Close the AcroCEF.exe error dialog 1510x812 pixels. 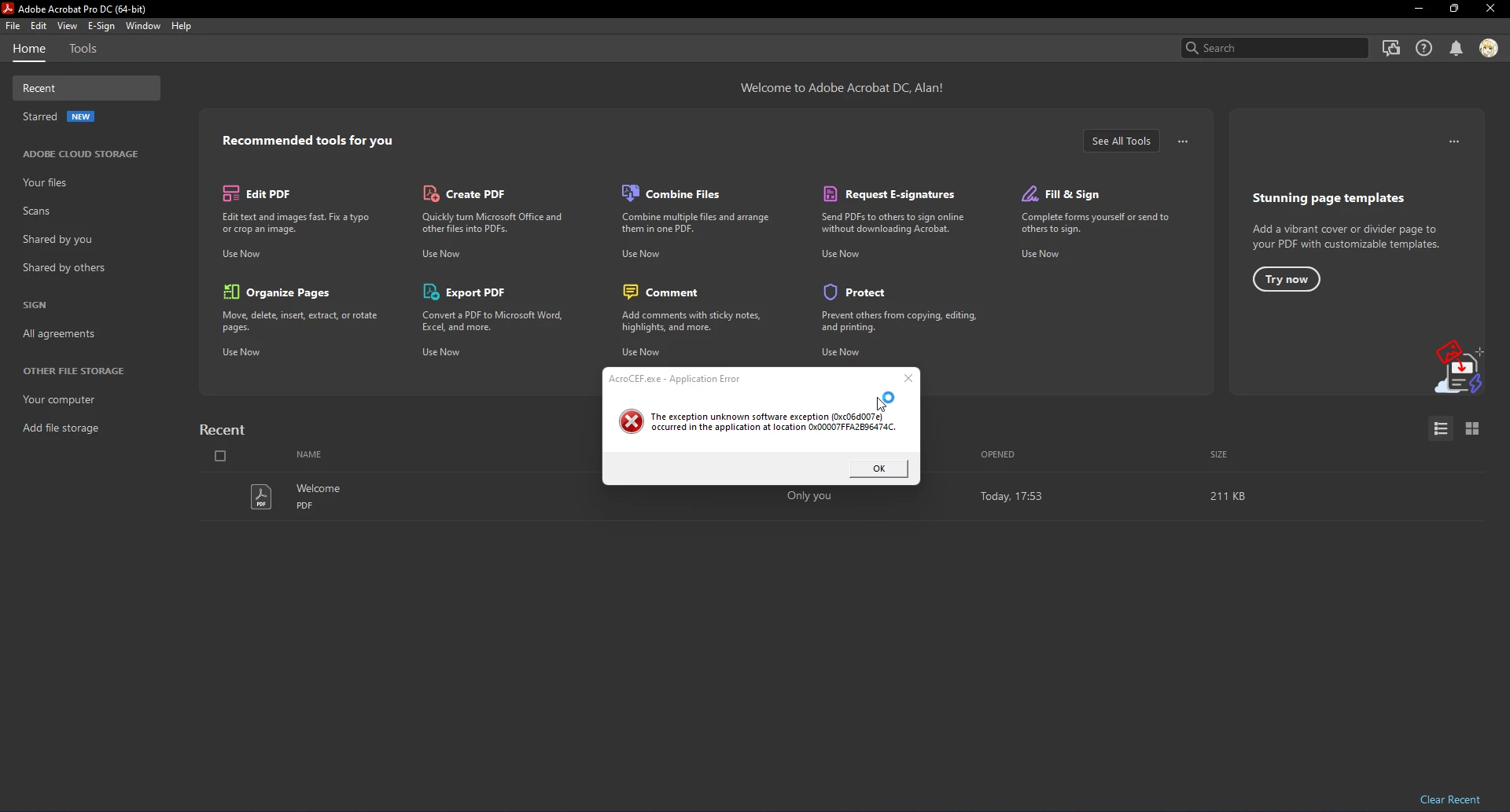pos(908,378)
